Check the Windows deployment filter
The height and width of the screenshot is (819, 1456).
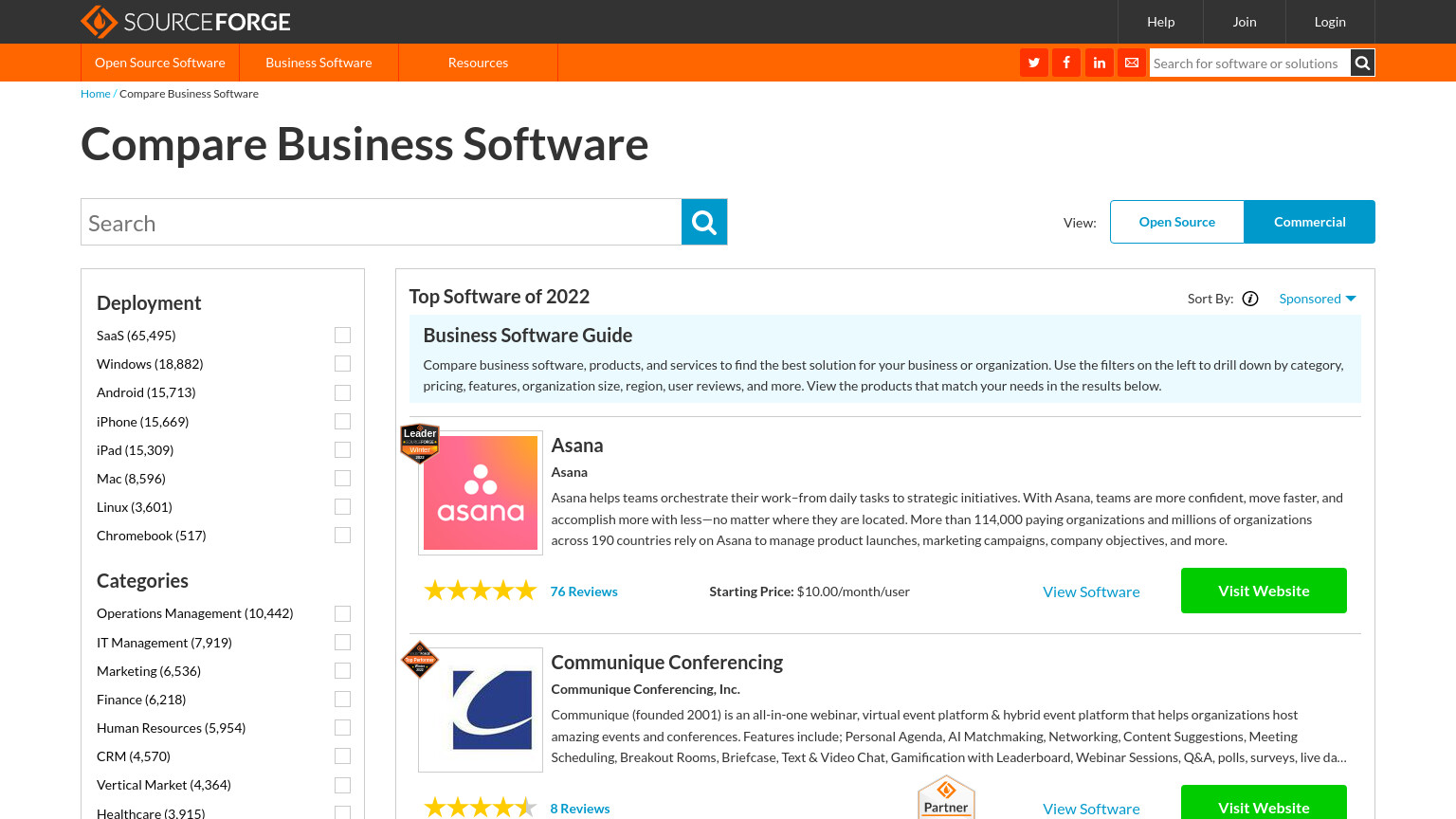(x=342, y=364)
